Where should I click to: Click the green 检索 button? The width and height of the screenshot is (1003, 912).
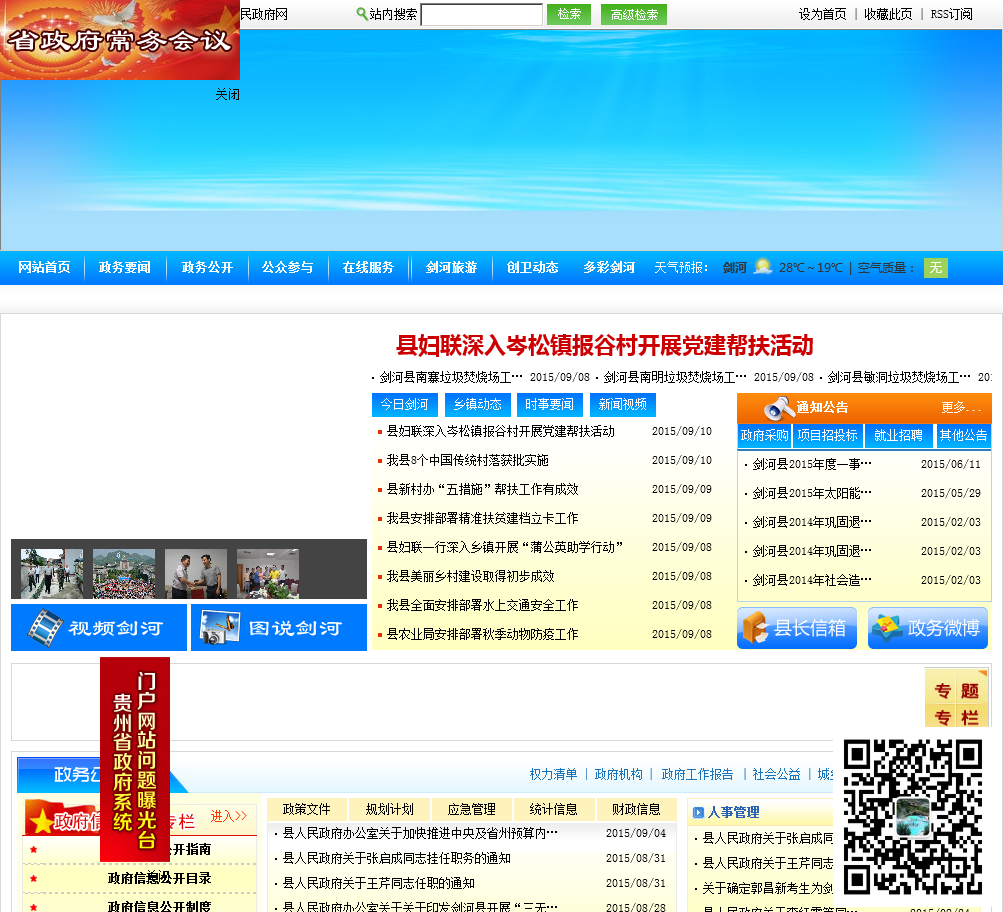pyautogui.click(x=569, y=14)
